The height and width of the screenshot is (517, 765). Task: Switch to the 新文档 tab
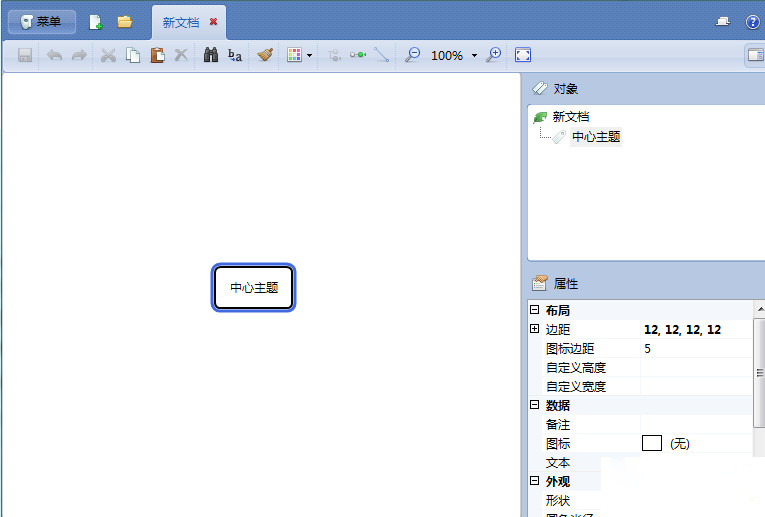point(181,22)
